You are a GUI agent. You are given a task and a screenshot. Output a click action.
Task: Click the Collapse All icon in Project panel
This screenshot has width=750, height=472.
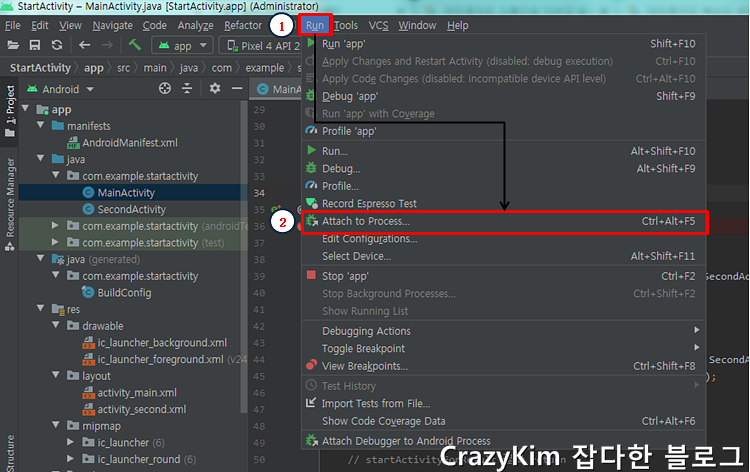pyautogui.click(x=187, y=88)
